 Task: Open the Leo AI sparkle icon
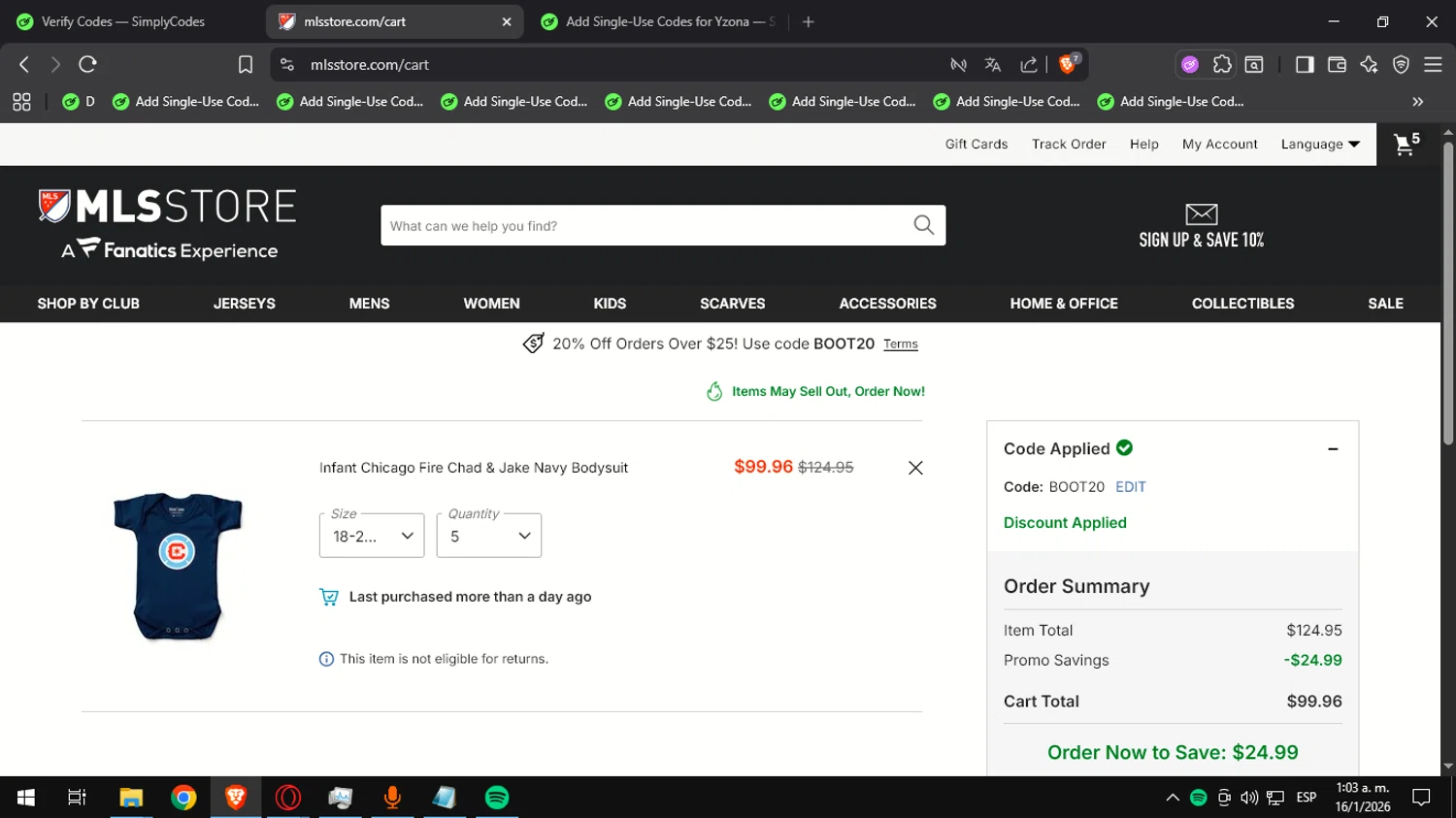(x=1369, y=64)
